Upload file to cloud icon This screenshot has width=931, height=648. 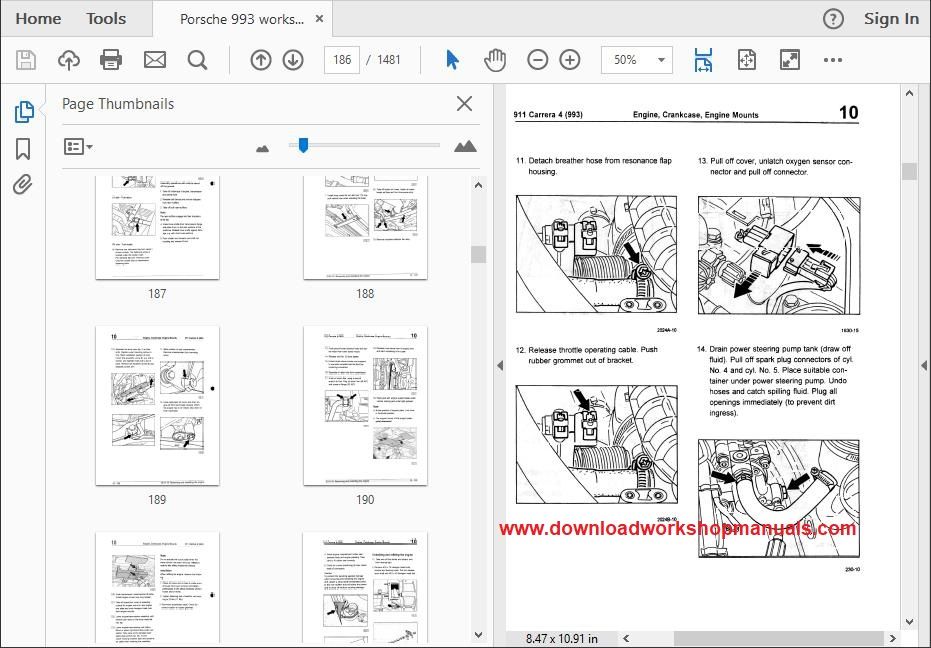(x=69, y=60)
